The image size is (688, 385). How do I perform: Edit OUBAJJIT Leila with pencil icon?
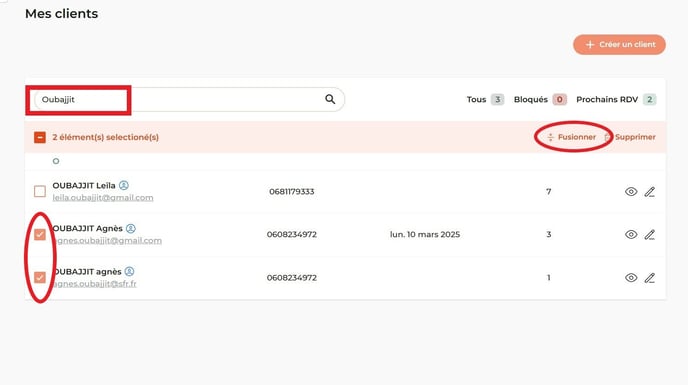click(650, 192)
